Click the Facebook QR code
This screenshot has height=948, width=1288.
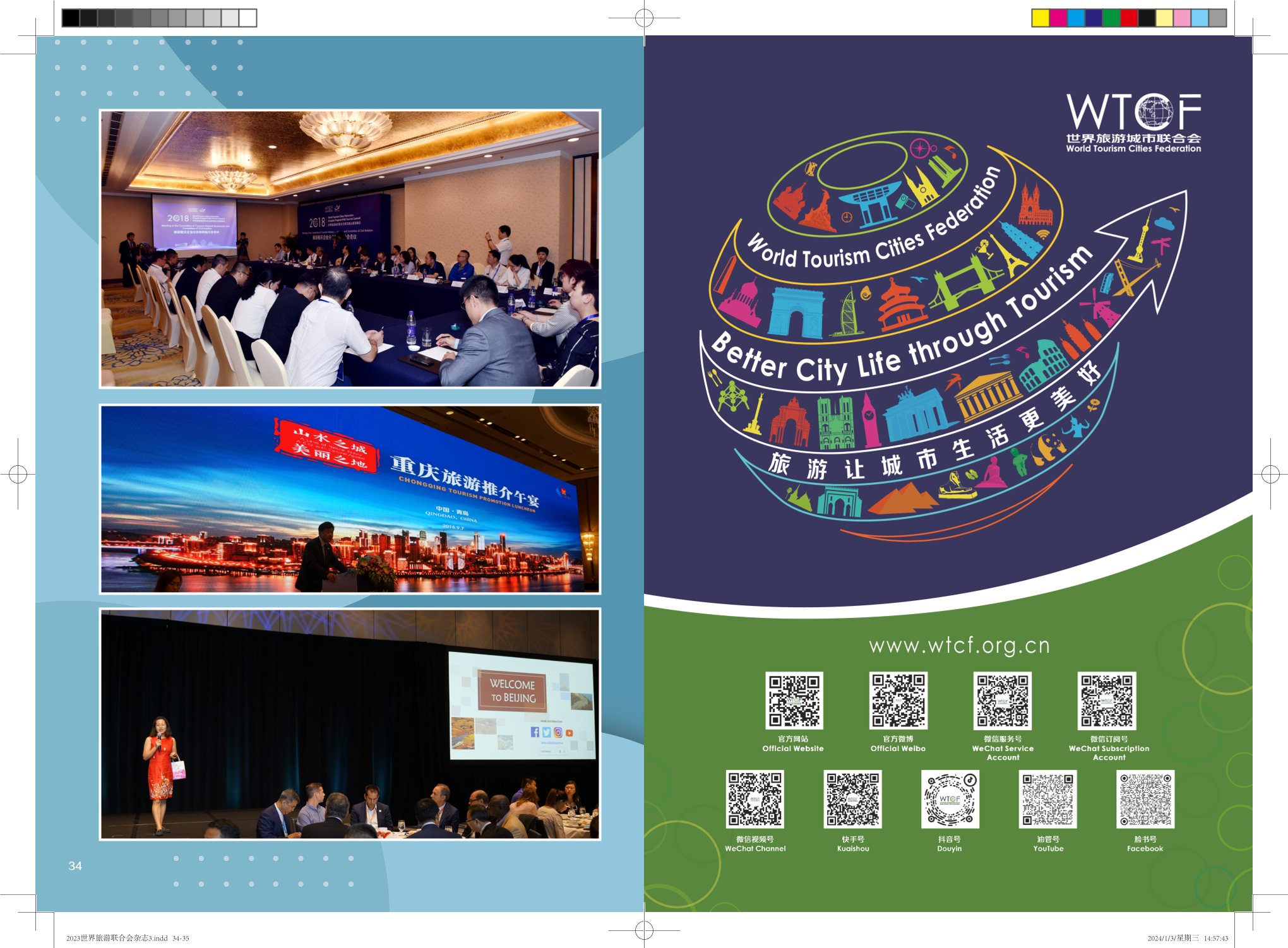pyautogui.click(x=1145, y=799)
